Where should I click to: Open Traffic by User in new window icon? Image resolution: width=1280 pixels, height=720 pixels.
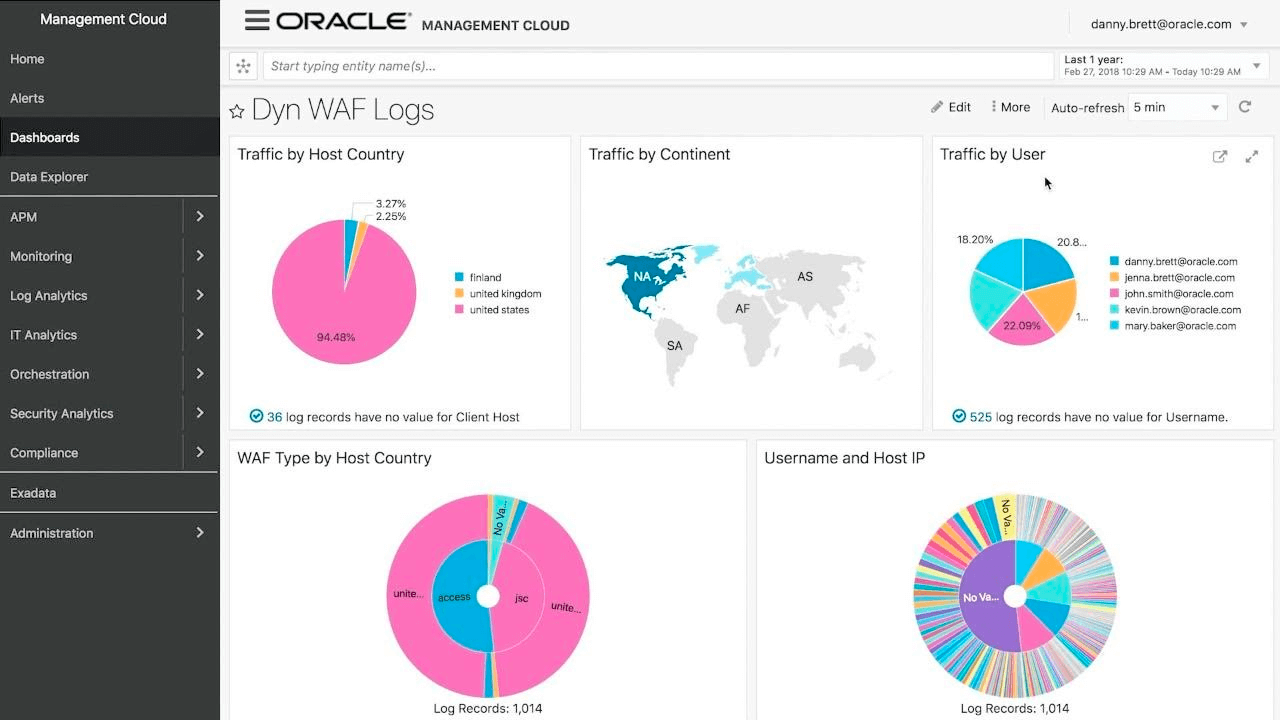point(1219,157)
